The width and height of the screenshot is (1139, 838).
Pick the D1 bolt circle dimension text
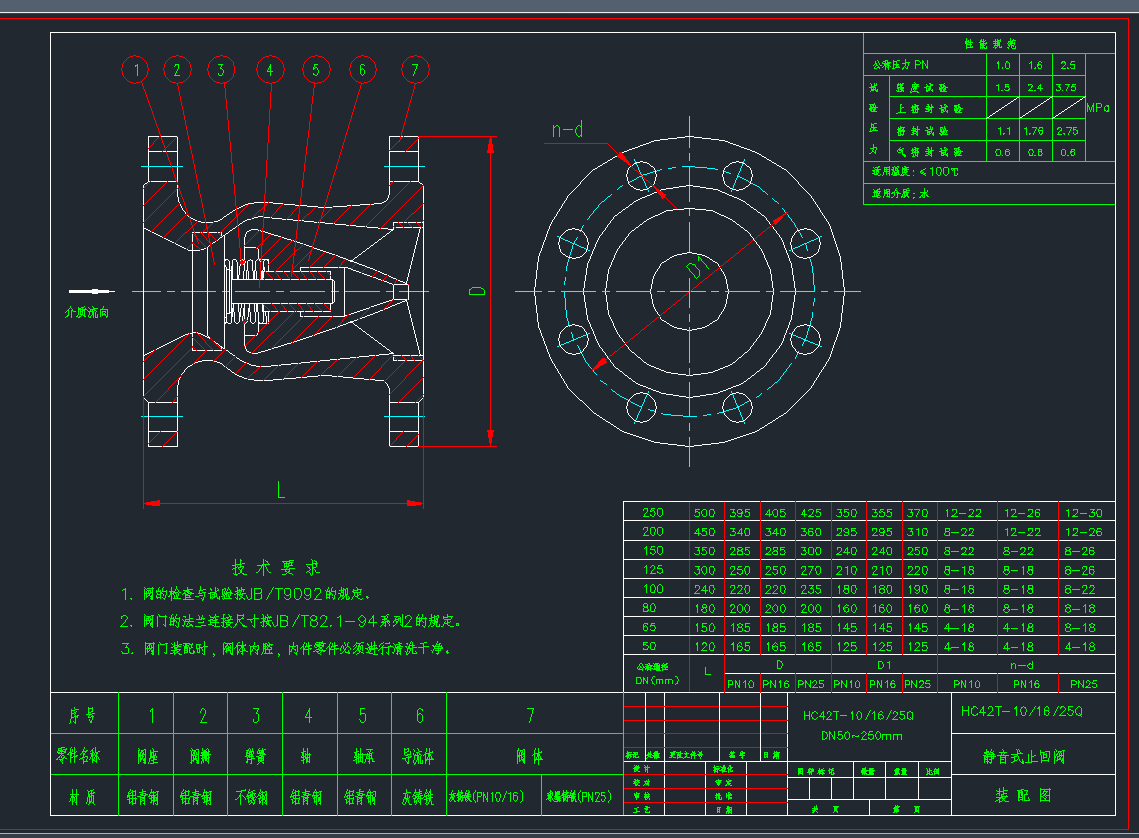click(x=700, y=268)
